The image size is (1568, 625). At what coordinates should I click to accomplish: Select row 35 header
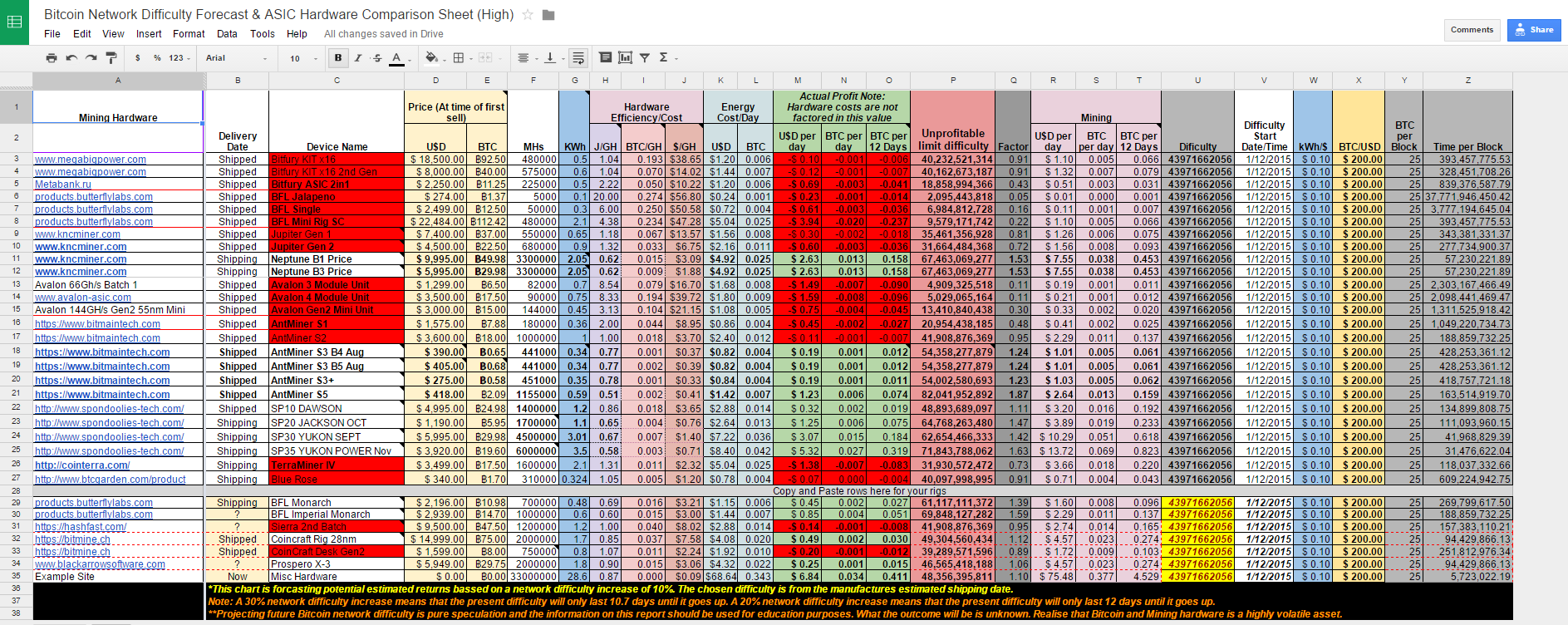pyautogui.click(x=16, y=576)
